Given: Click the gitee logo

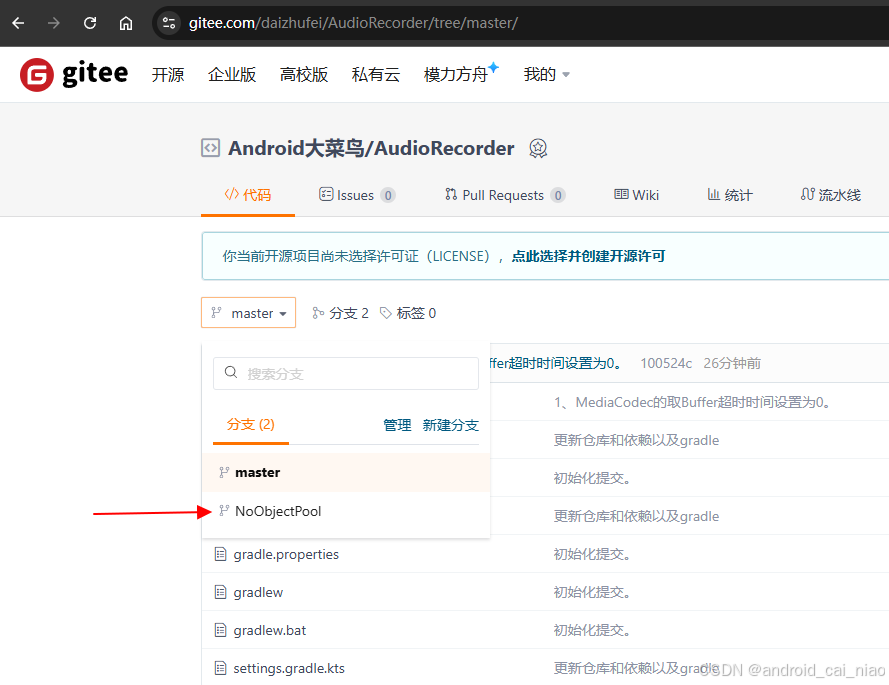Looking at the screenshot, I should 74,74.
